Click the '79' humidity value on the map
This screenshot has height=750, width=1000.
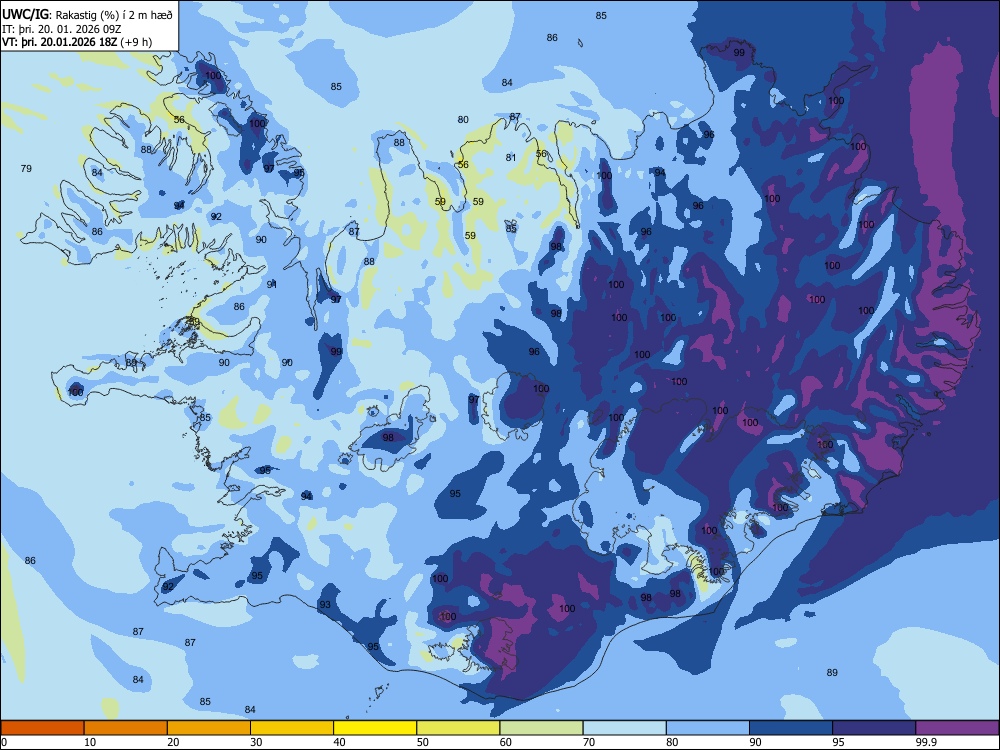[26, 168]
